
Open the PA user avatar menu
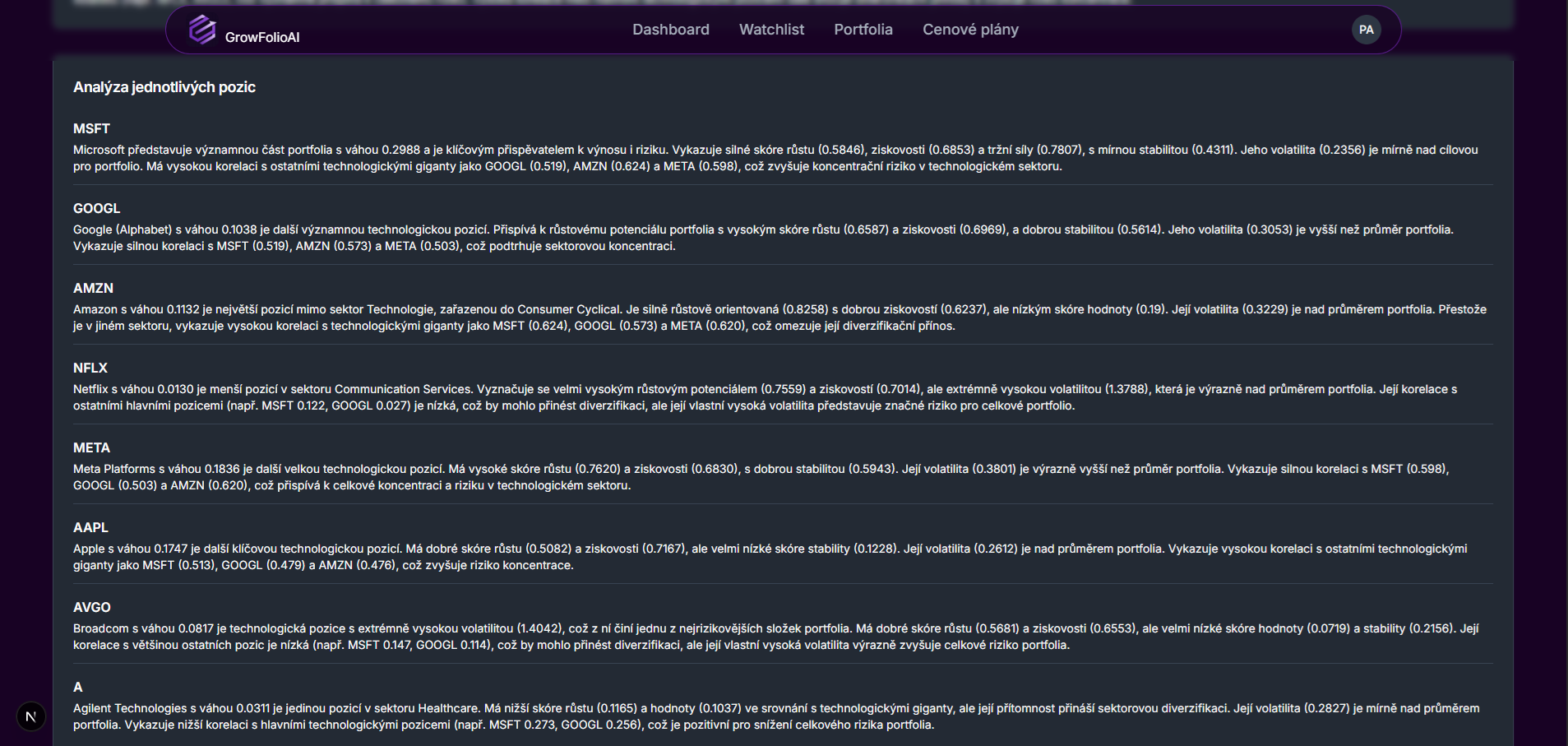1366,30
